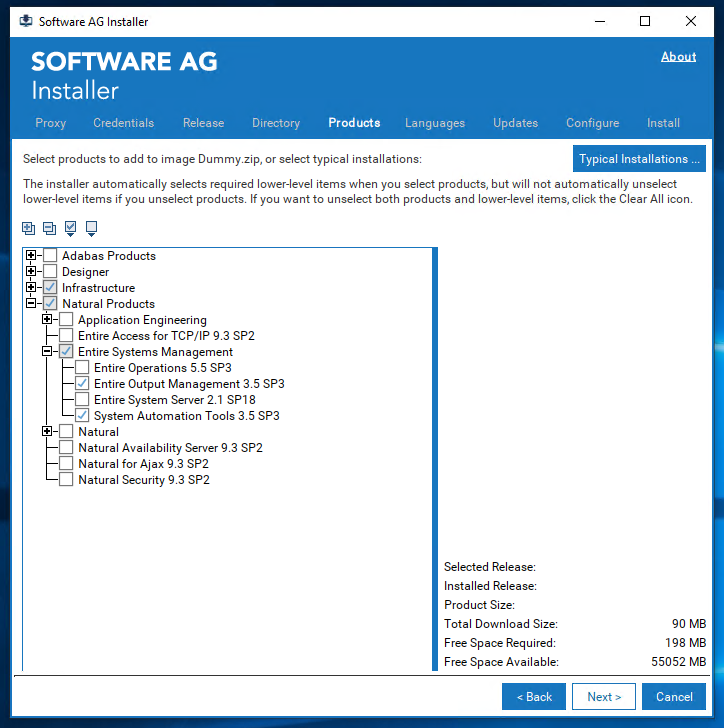Collapse the Entire Systems Management node
Image resolution: width=724 pixels, height=728 pixels.
[x=47, y=352]
